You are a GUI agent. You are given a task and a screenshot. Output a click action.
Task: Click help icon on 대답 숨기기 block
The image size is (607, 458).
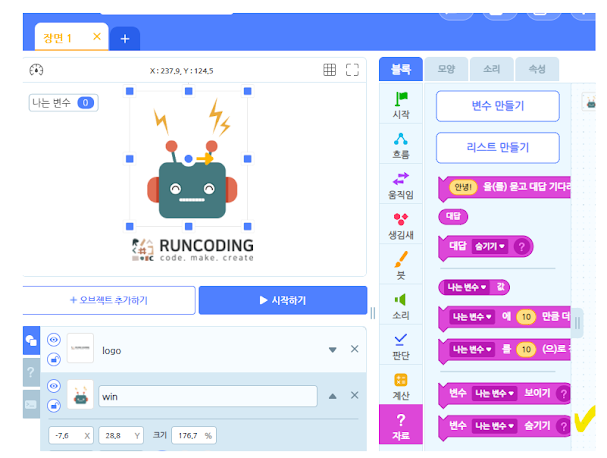[x=521, y=247]
